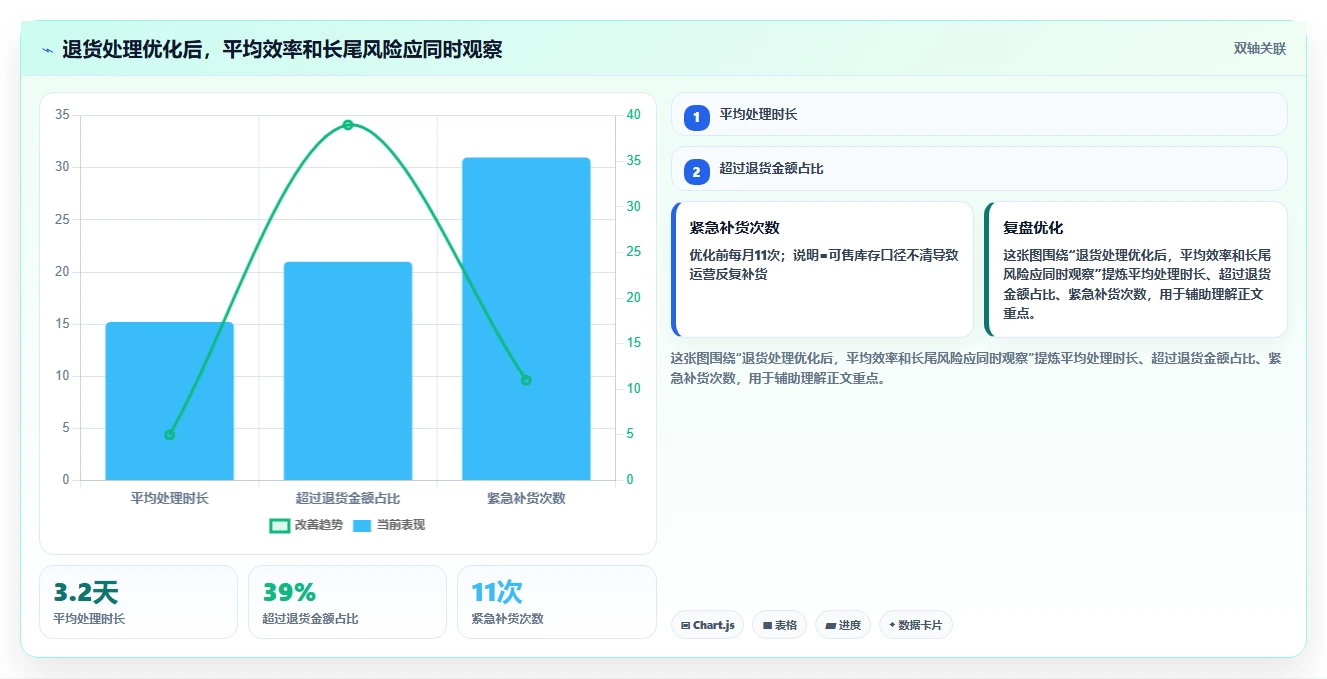Click the 平均处理时长 caption under 3.2天
Screen dimensions: 1327x679
click(x=89, y=619)
